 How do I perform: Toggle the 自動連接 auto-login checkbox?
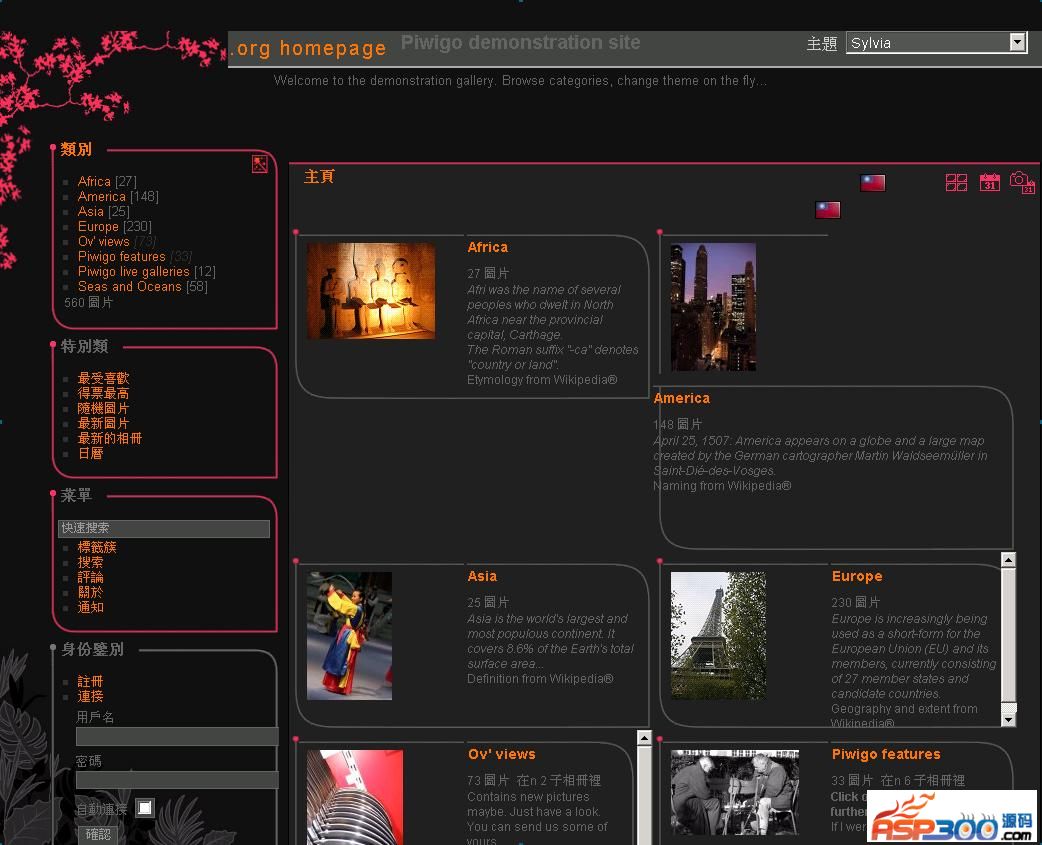coord(145,808)
